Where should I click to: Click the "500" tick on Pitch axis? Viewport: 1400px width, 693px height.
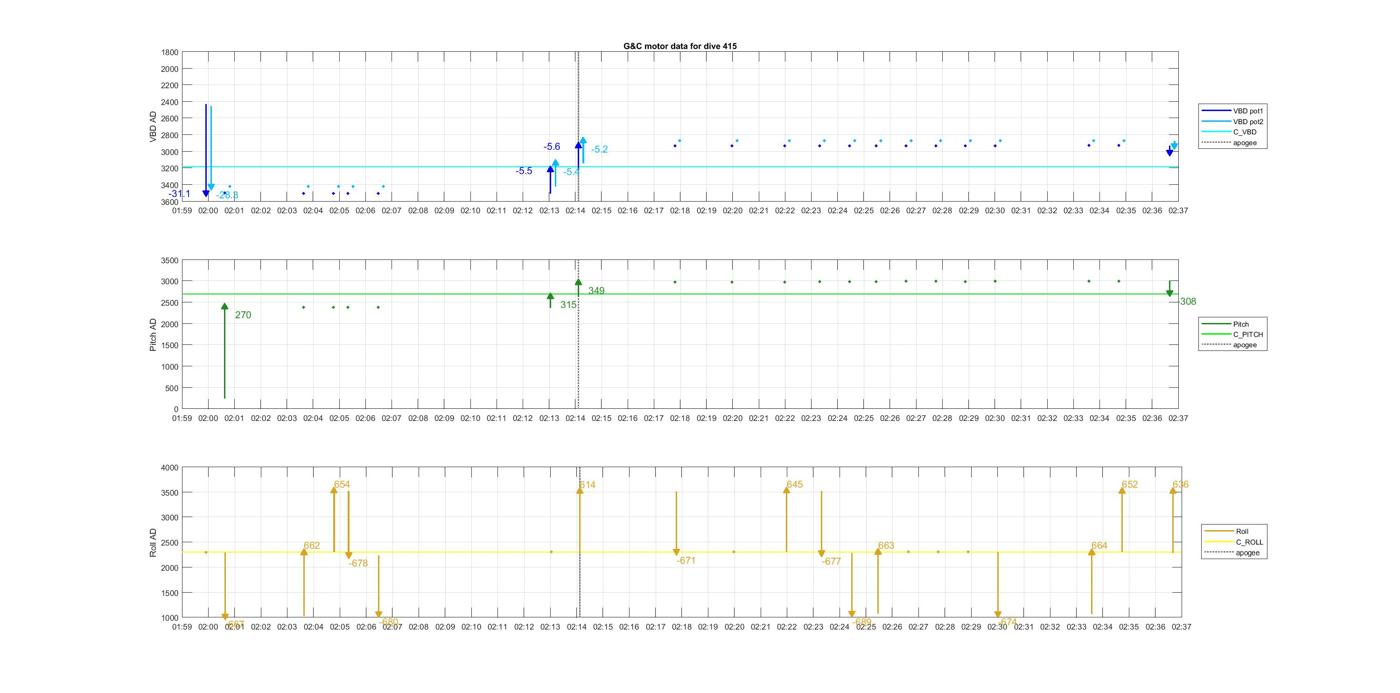pyautogui.click(x=173, y=388)
